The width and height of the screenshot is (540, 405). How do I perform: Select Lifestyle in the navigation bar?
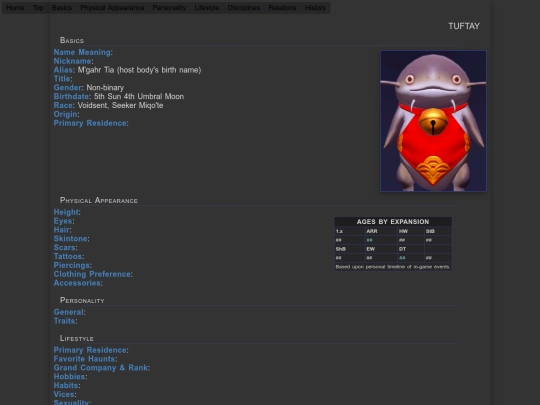(x=207, y=8)
